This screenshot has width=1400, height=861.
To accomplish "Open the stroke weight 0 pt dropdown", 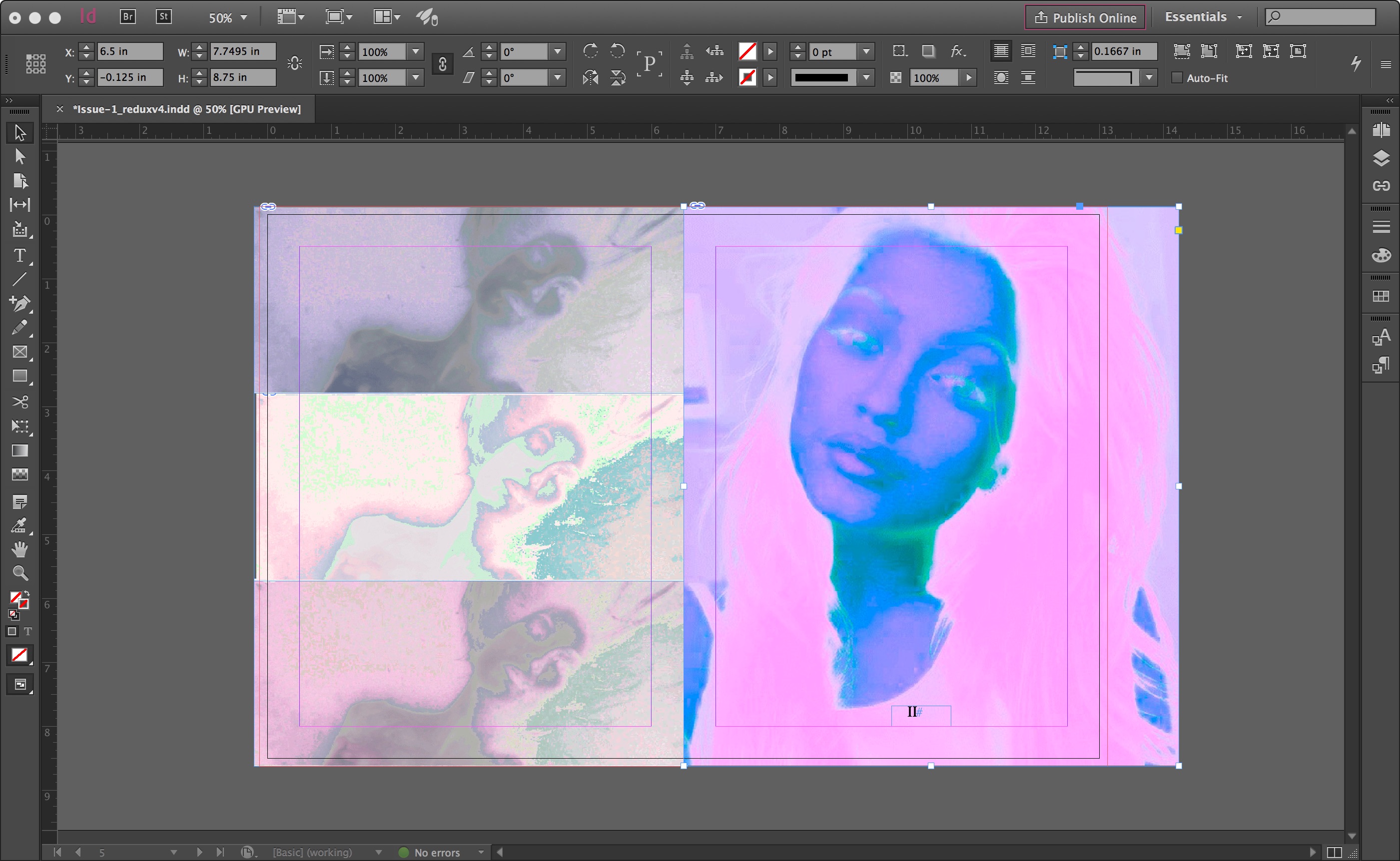I will point(866,52).
